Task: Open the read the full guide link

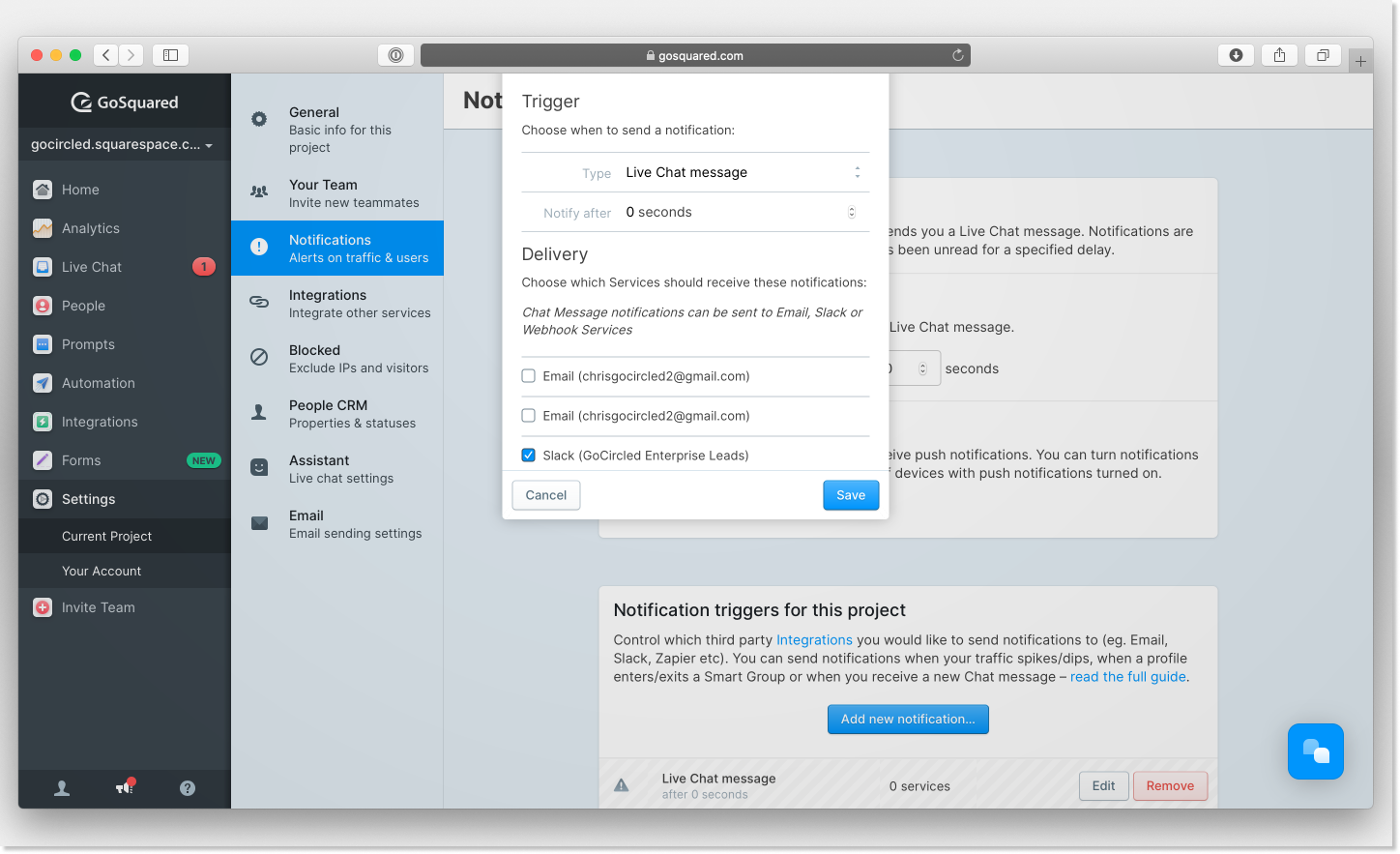Action: [1127, 677]
